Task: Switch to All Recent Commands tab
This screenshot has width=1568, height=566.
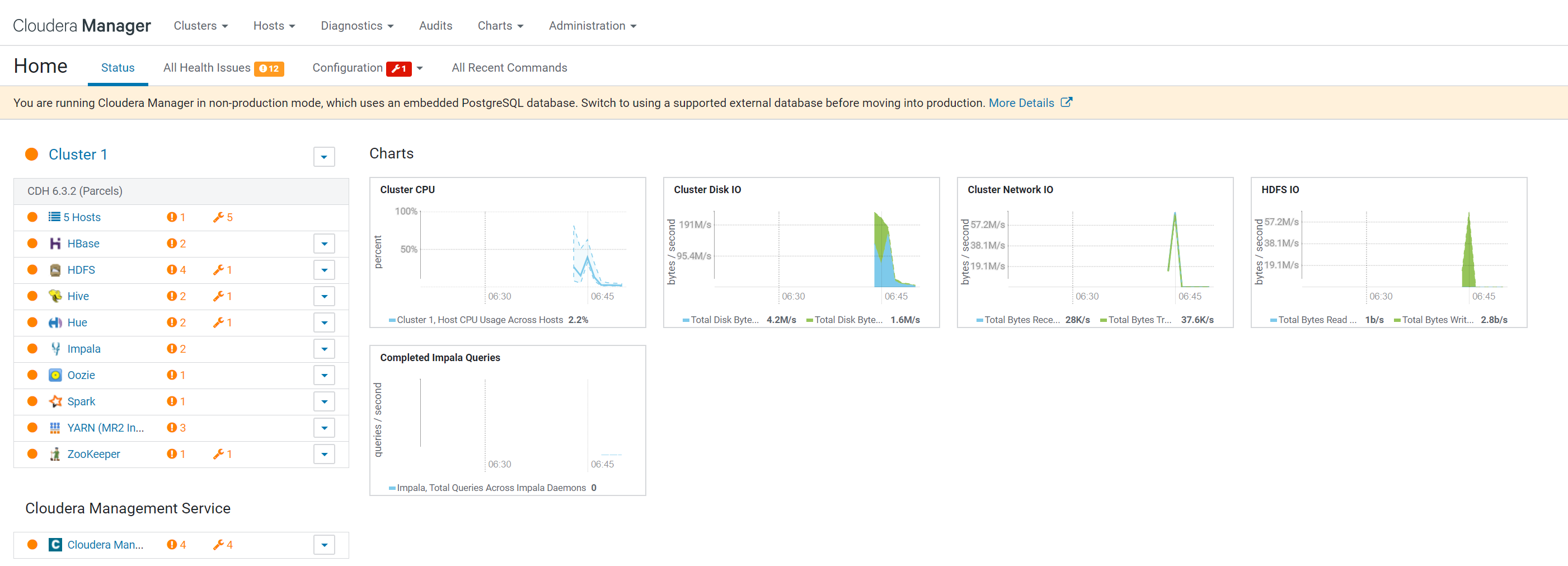Action: 509,68
